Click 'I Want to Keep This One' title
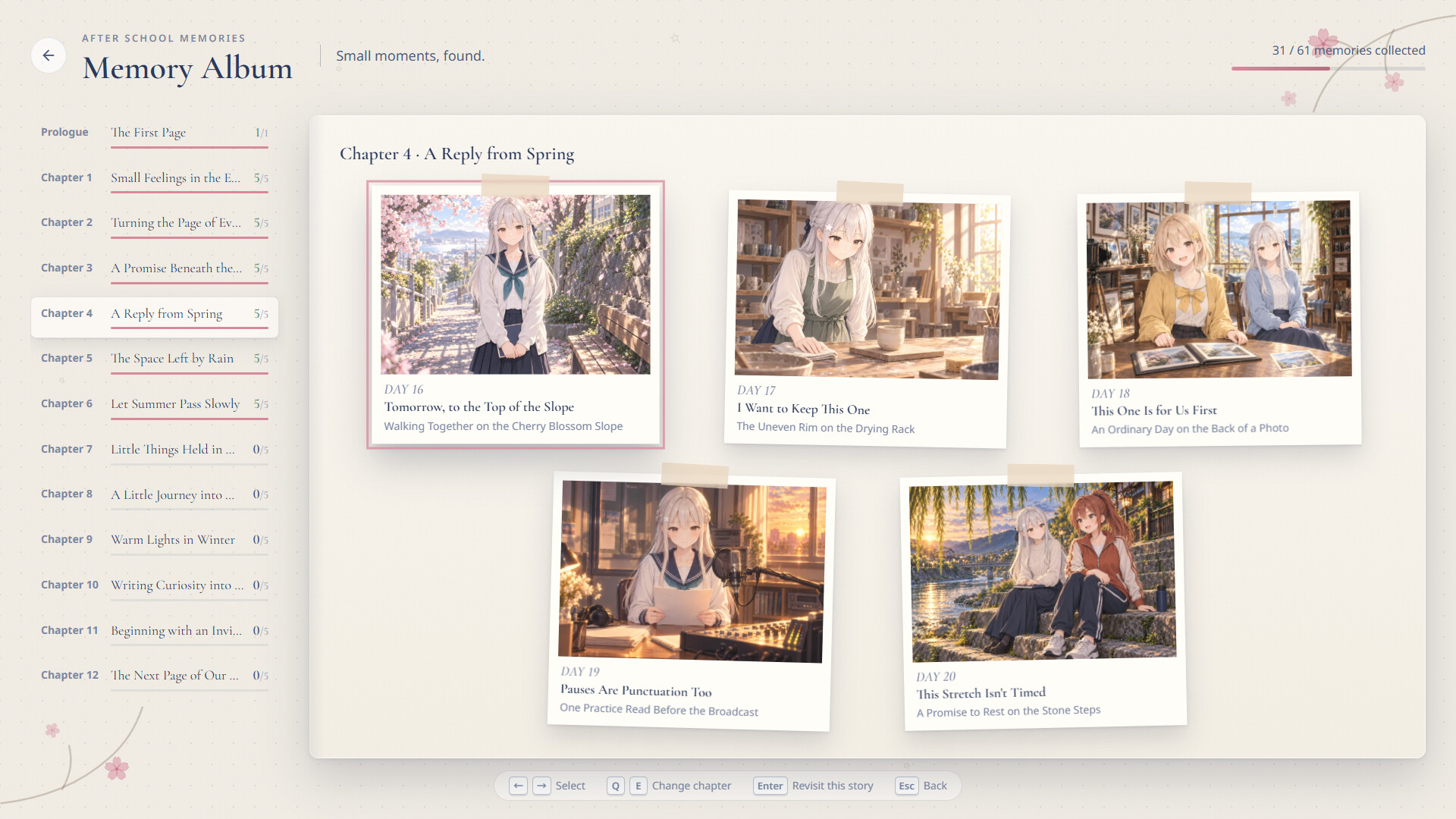 [804, 409]
